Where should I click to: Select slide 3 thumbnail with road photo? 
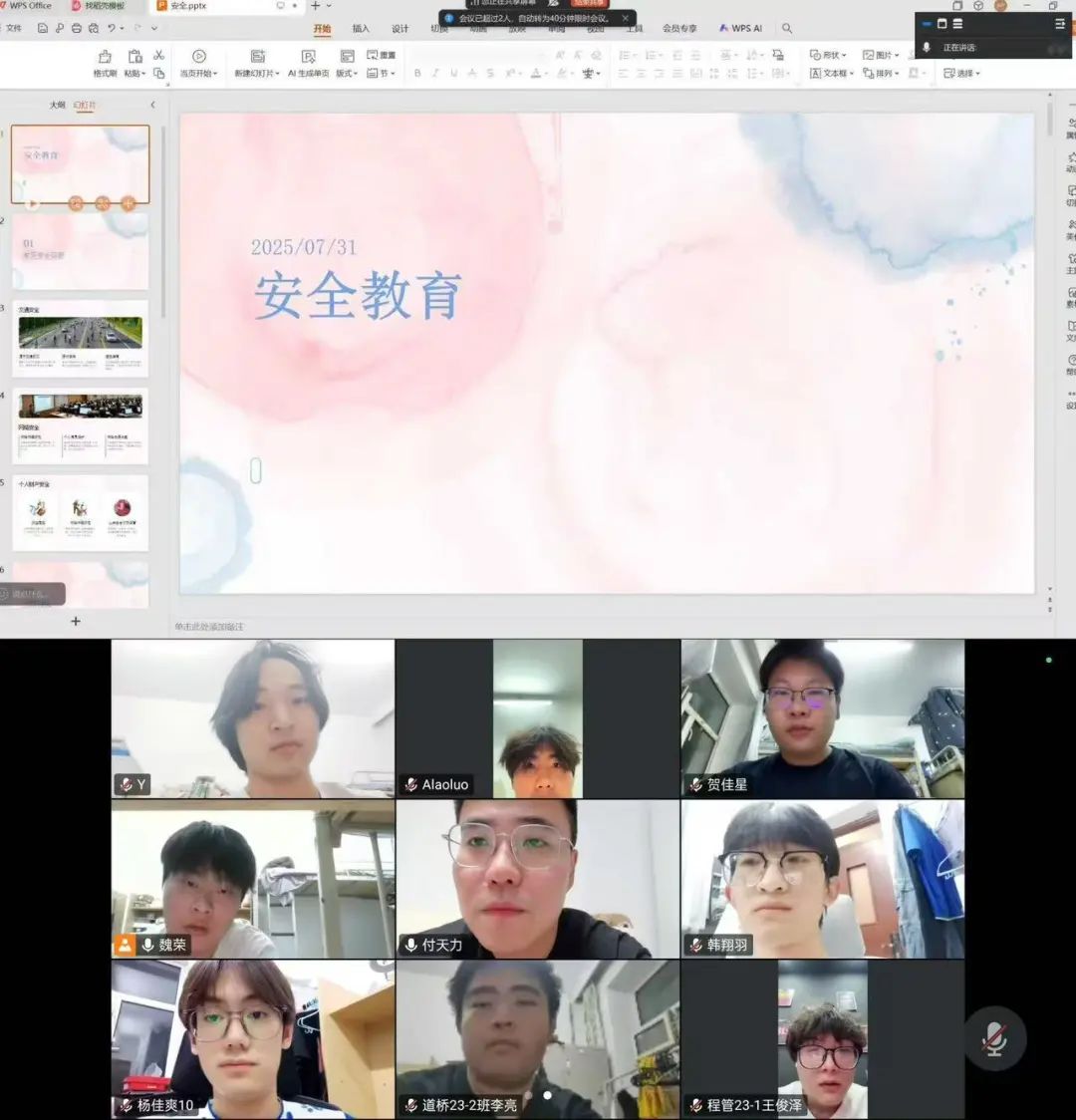point(80,339)
